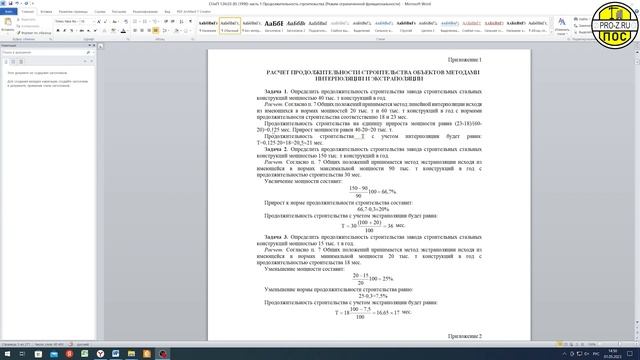The width and height of the screenshot is (640, 360).
Task: Apply numbered list icon
Action: pos(144,22)
